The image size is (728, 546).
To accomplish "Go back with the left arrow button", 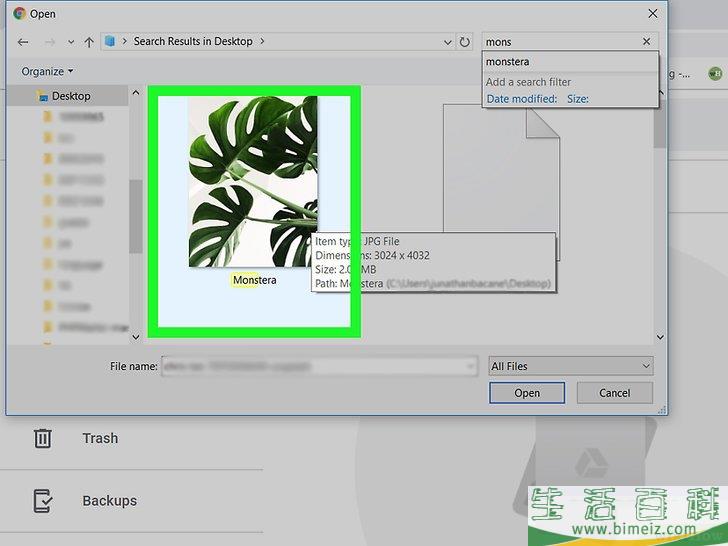I will (23, 42).
